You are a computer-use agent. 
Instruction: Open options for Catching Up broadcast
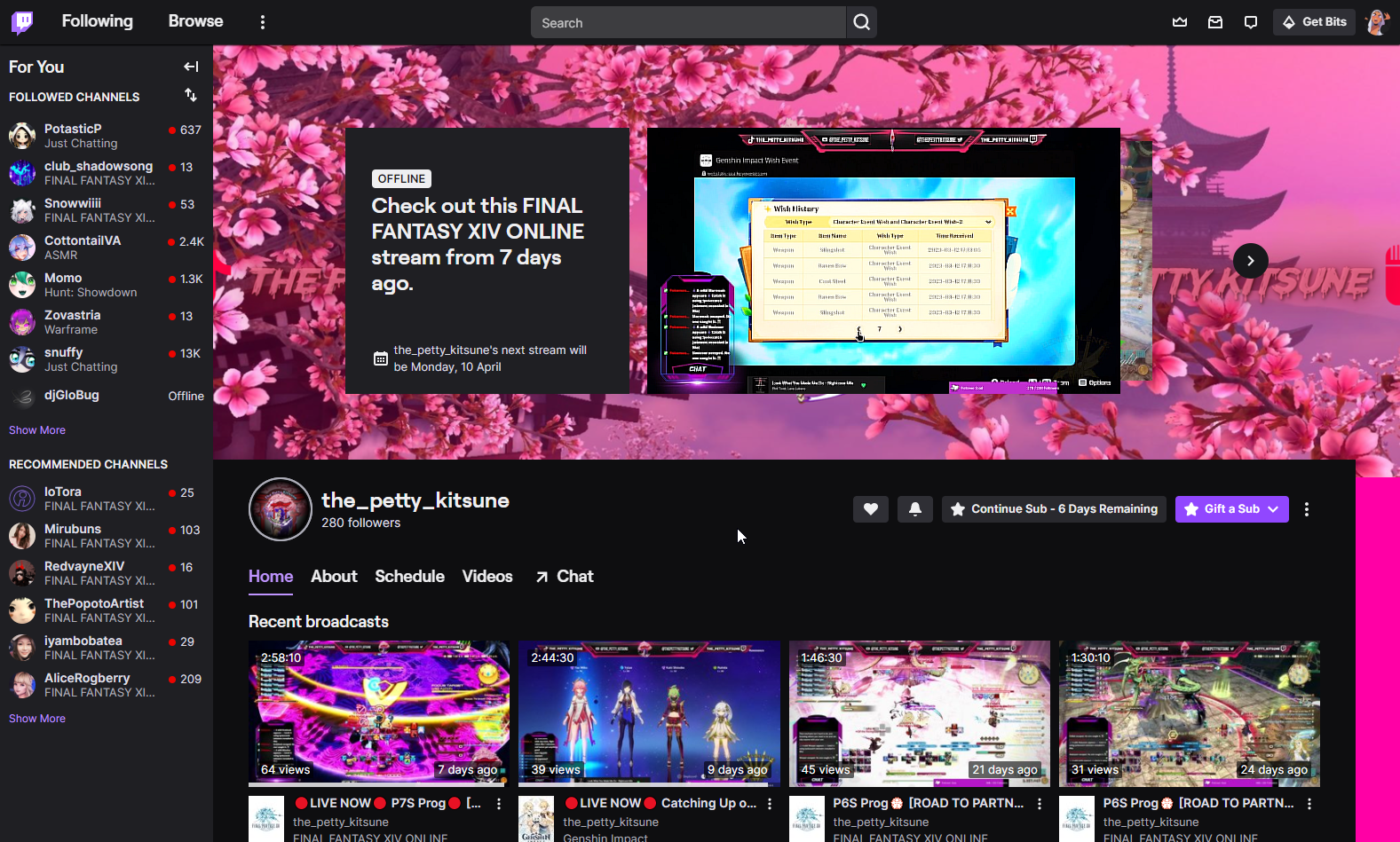pyautogui.click(x=770, y=804)
